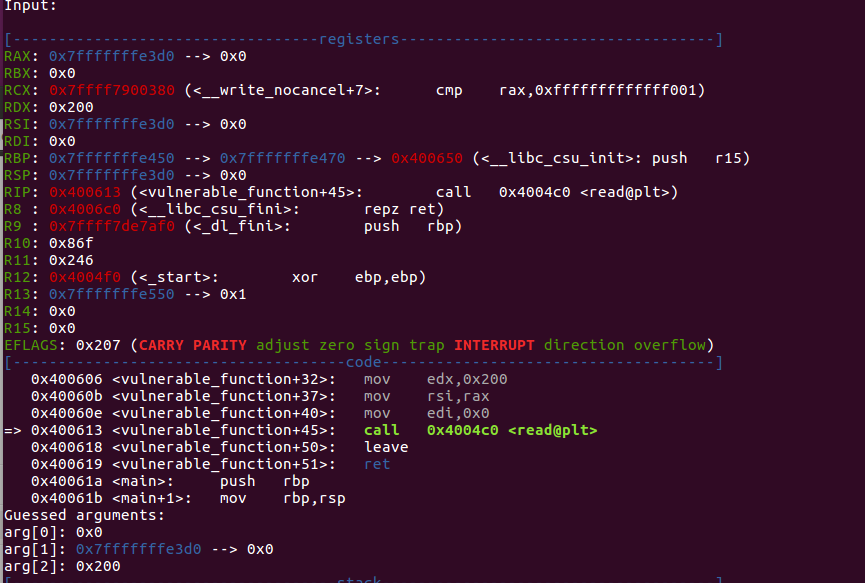Screen dimensions: 865x583
Task: Click the CARRY flag in EFLAGS
Action: (161, 345)
